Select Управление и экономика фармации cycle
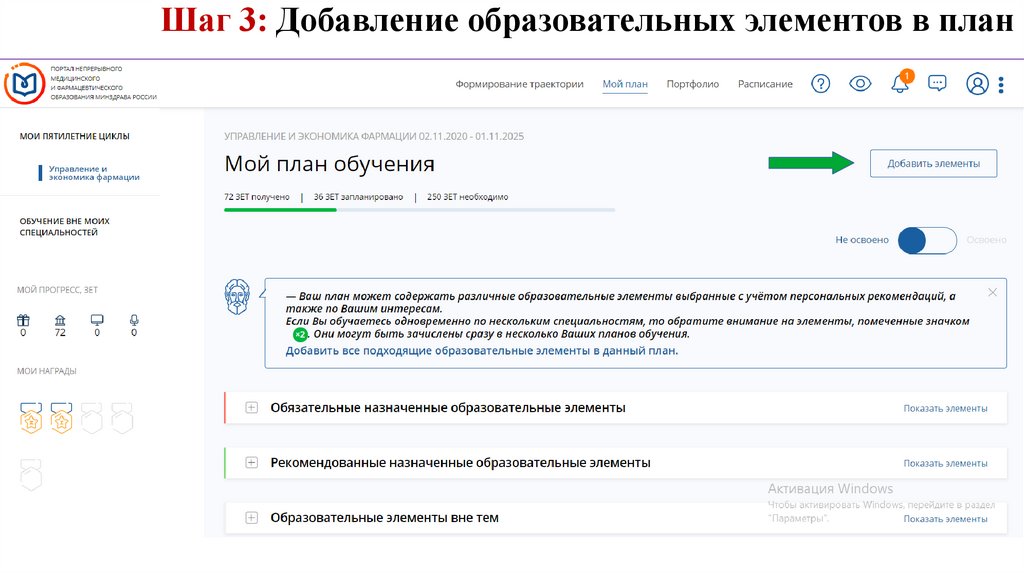 pos(94,172)
